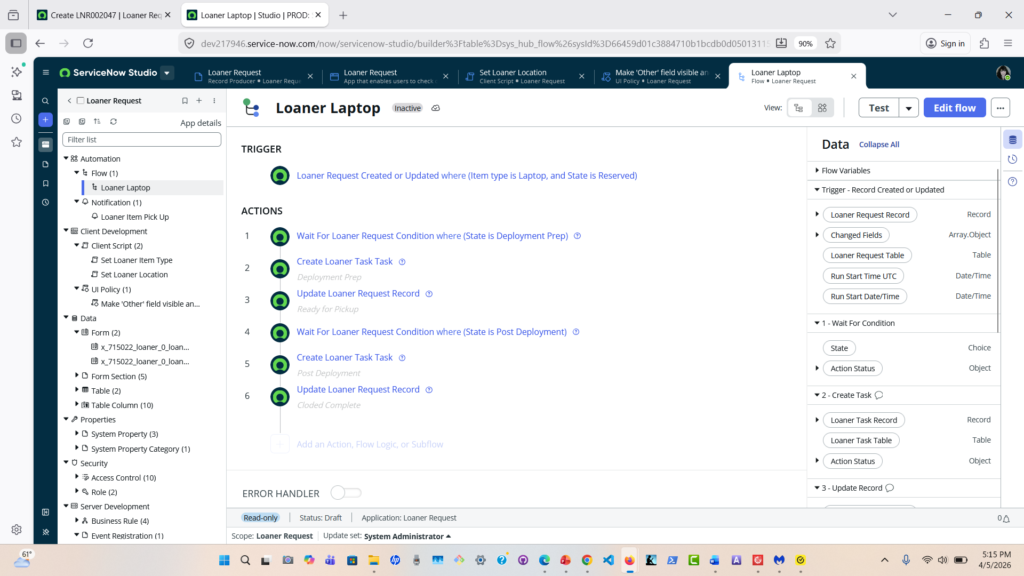Open the dropdown arrow next to Test
The width and height of the screenshot is (1024, 576).
[x=908, y=108]
